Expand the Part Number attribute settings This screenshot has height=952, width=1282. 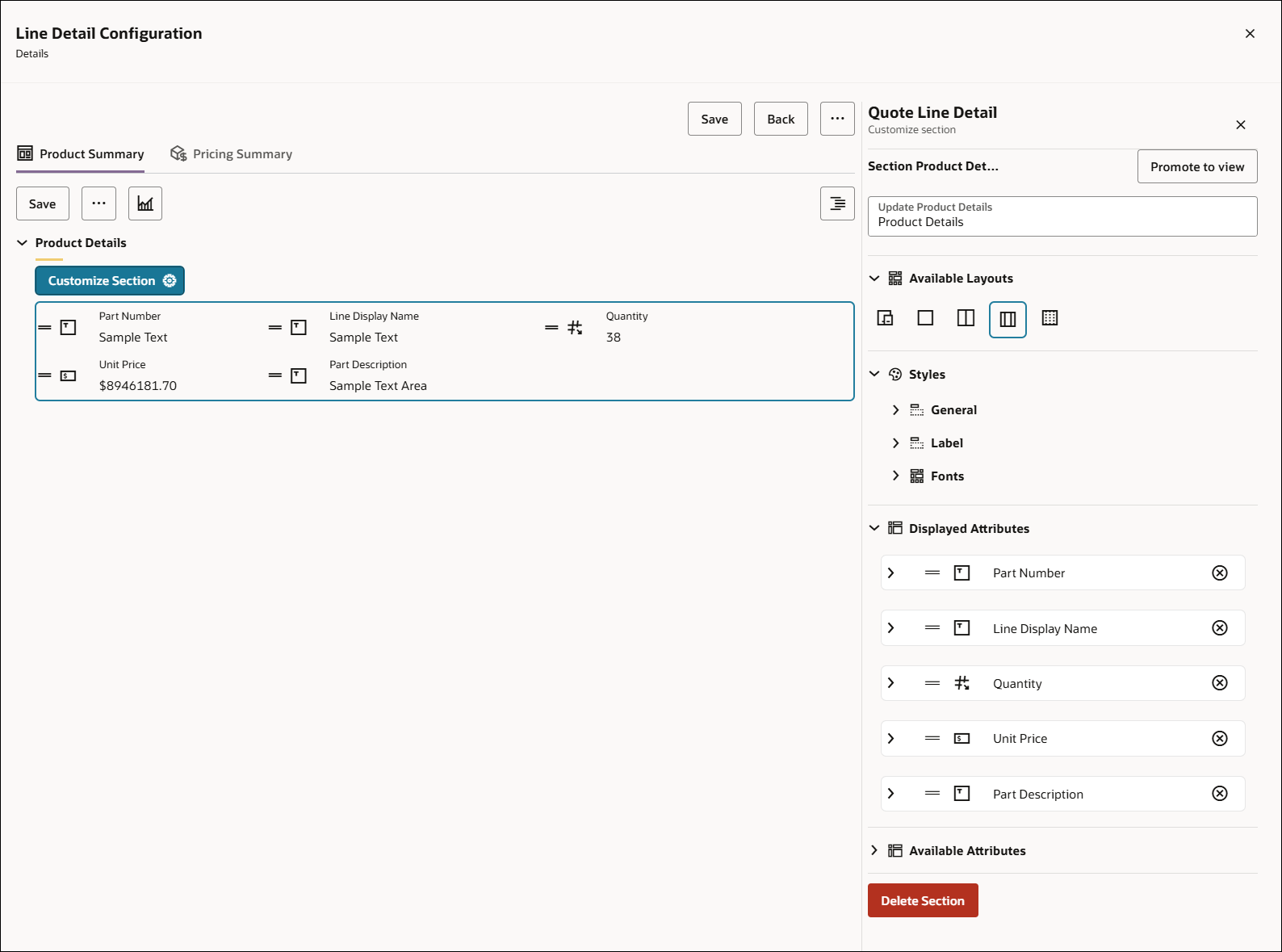(891, 572)
